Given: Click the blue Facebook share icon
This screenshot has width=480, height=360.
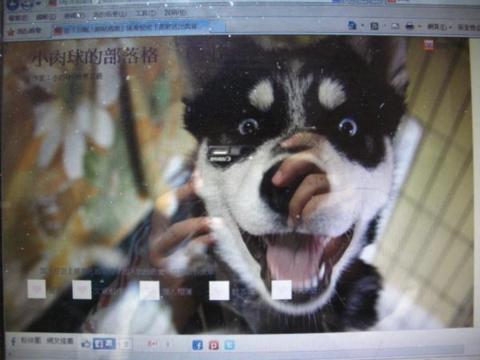Looking at the screenshot, I should point(197,345).
